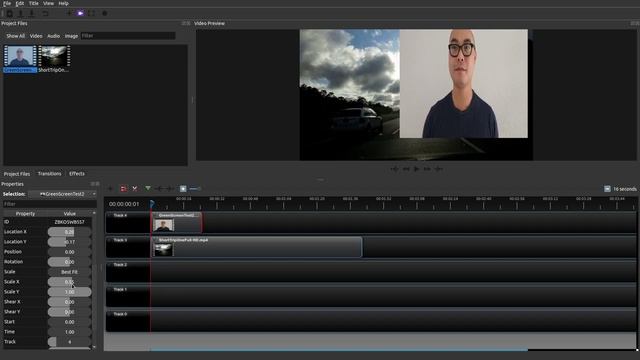
Task: Jump to the next marker arrow
Action: [169, 189]
